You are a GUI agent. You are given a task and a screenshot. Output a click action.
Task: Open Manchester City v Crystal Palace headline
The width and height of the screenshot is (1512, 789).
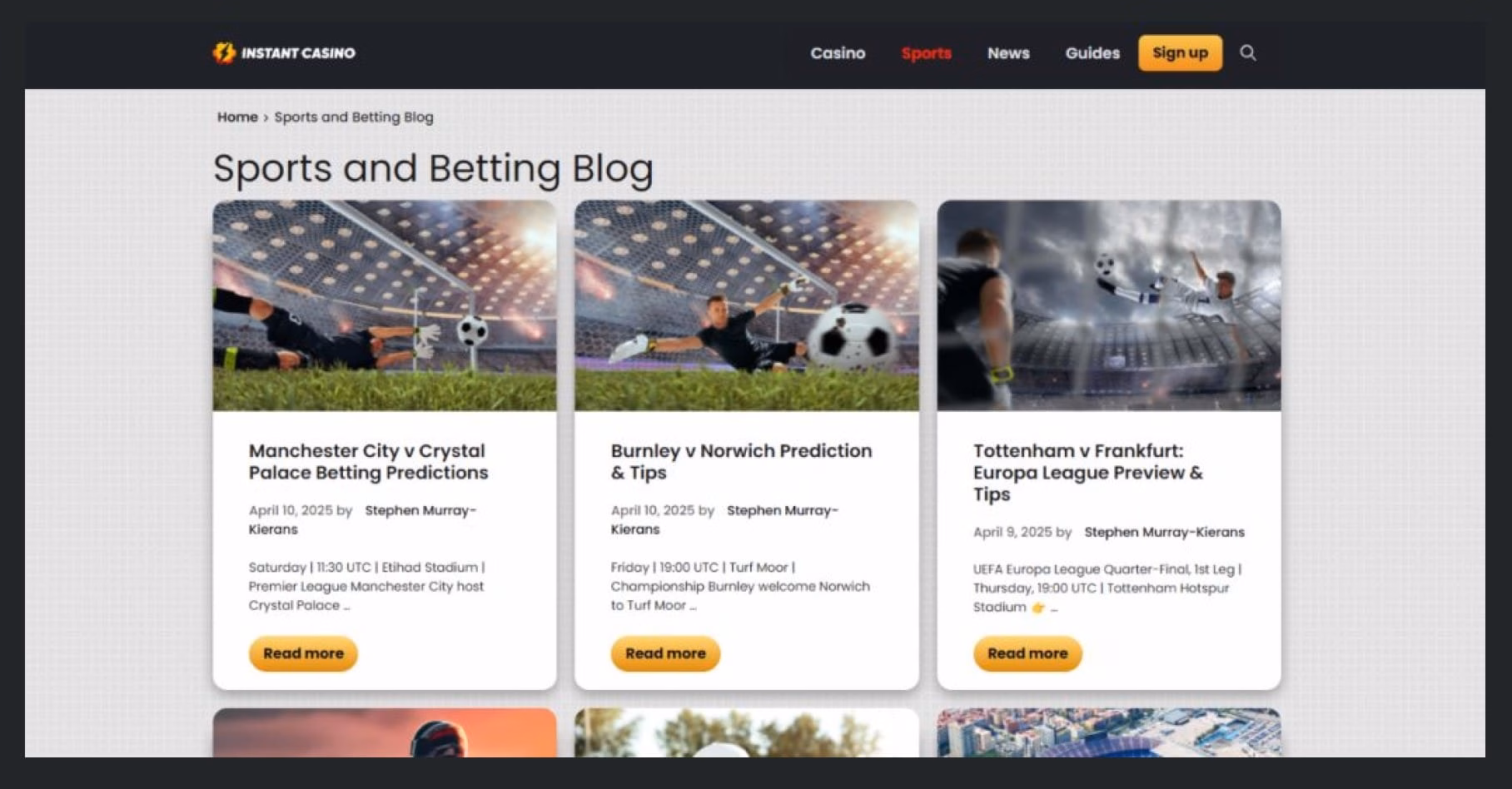point(368,462)
